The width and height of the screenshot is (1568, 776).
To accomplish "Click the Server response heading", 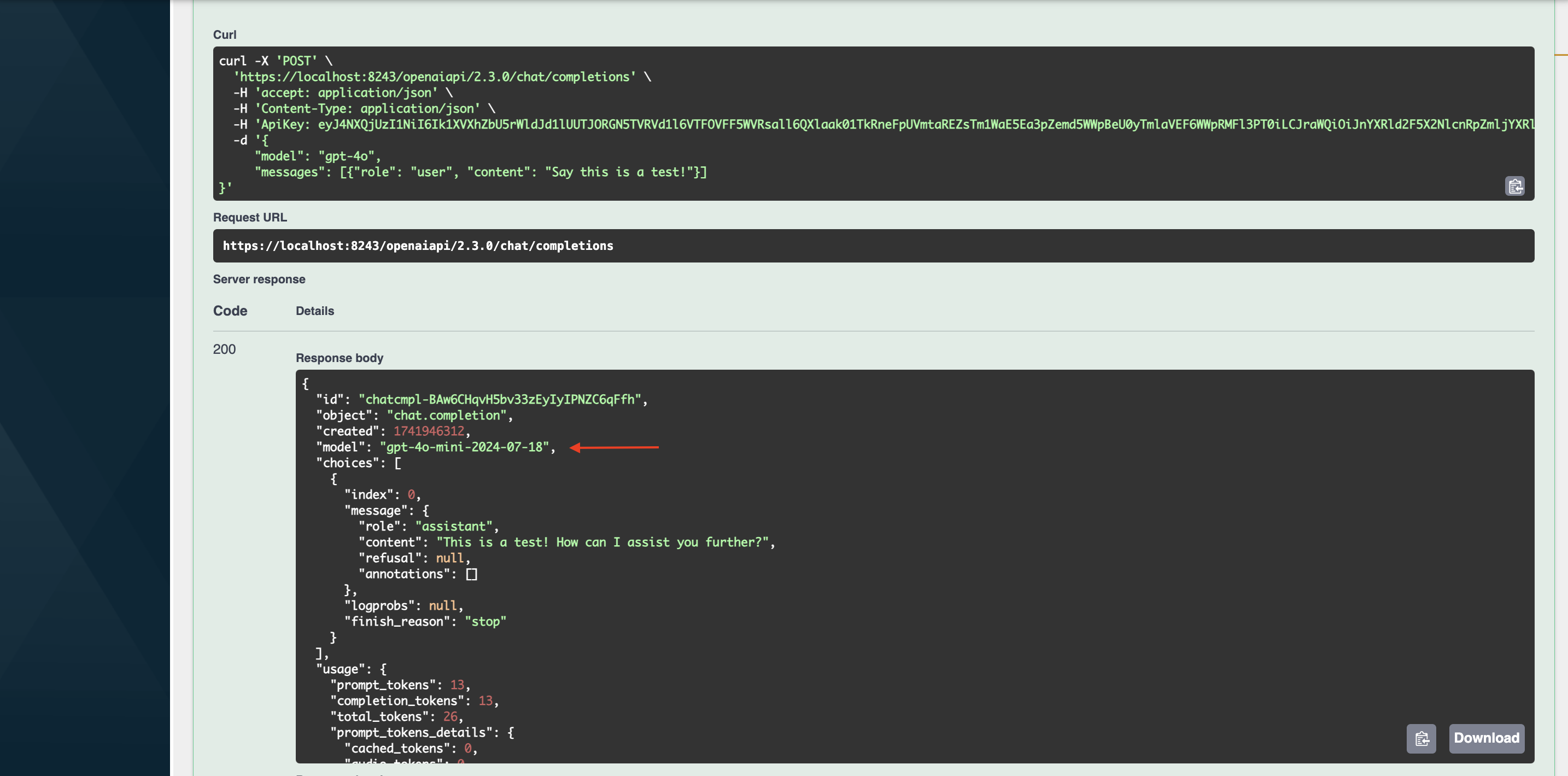I will coord(259,279).
